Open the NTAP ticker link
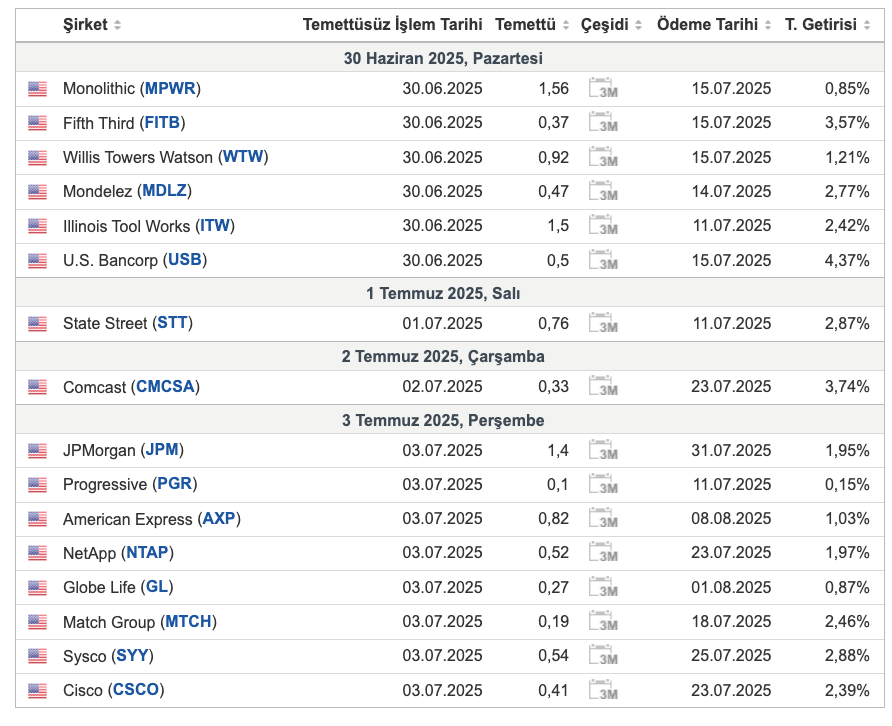 point(147,552)
